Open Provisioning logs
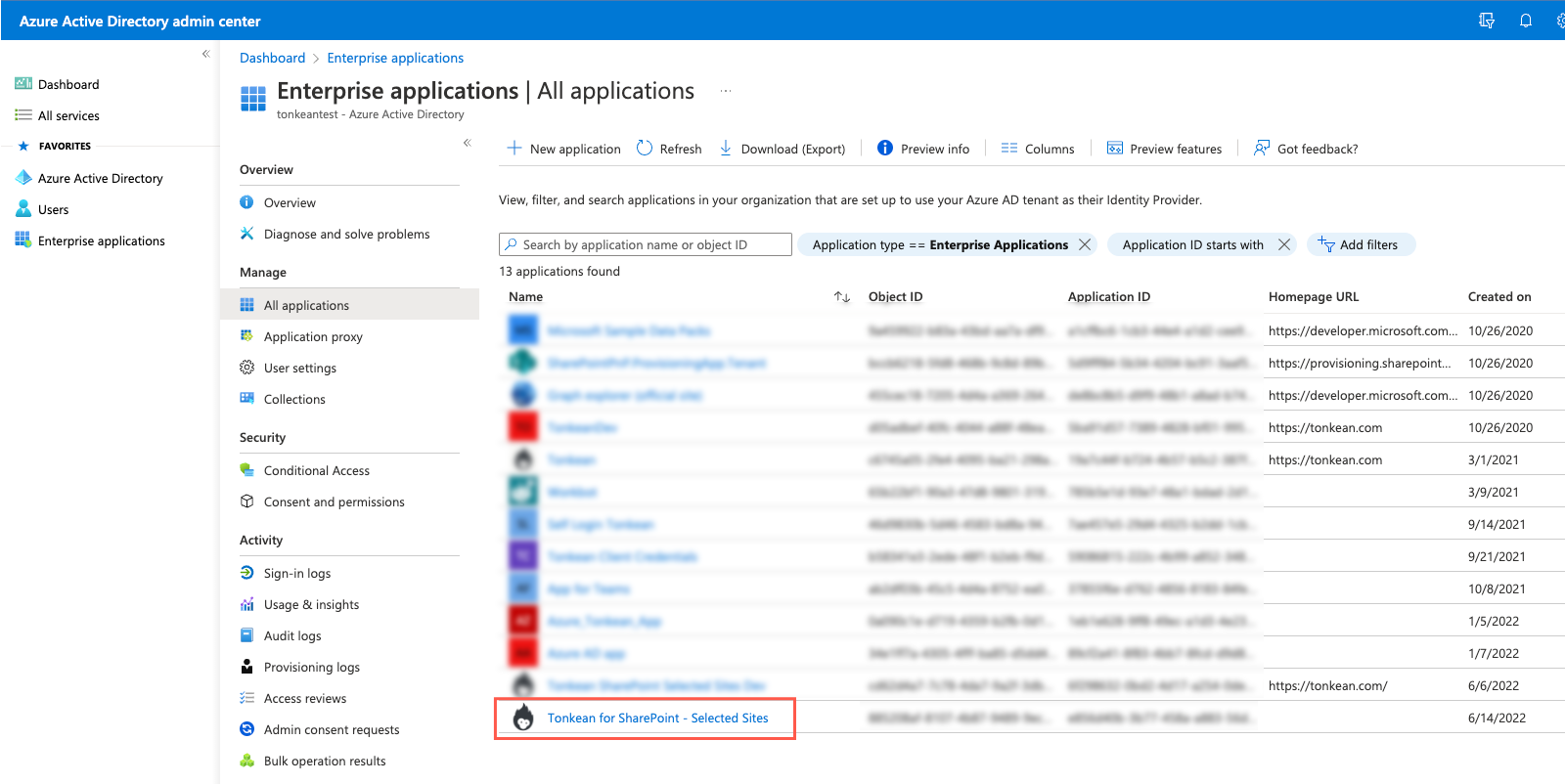The width and height of the screenshot is (1565, 784). (x=311, y=667)
